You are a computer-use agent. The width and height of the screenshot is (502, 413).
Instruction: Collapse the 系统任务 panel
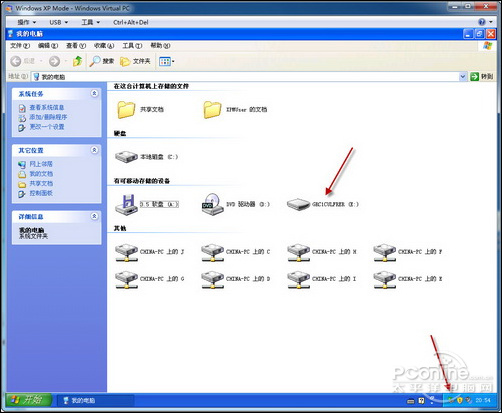[94, 93]
